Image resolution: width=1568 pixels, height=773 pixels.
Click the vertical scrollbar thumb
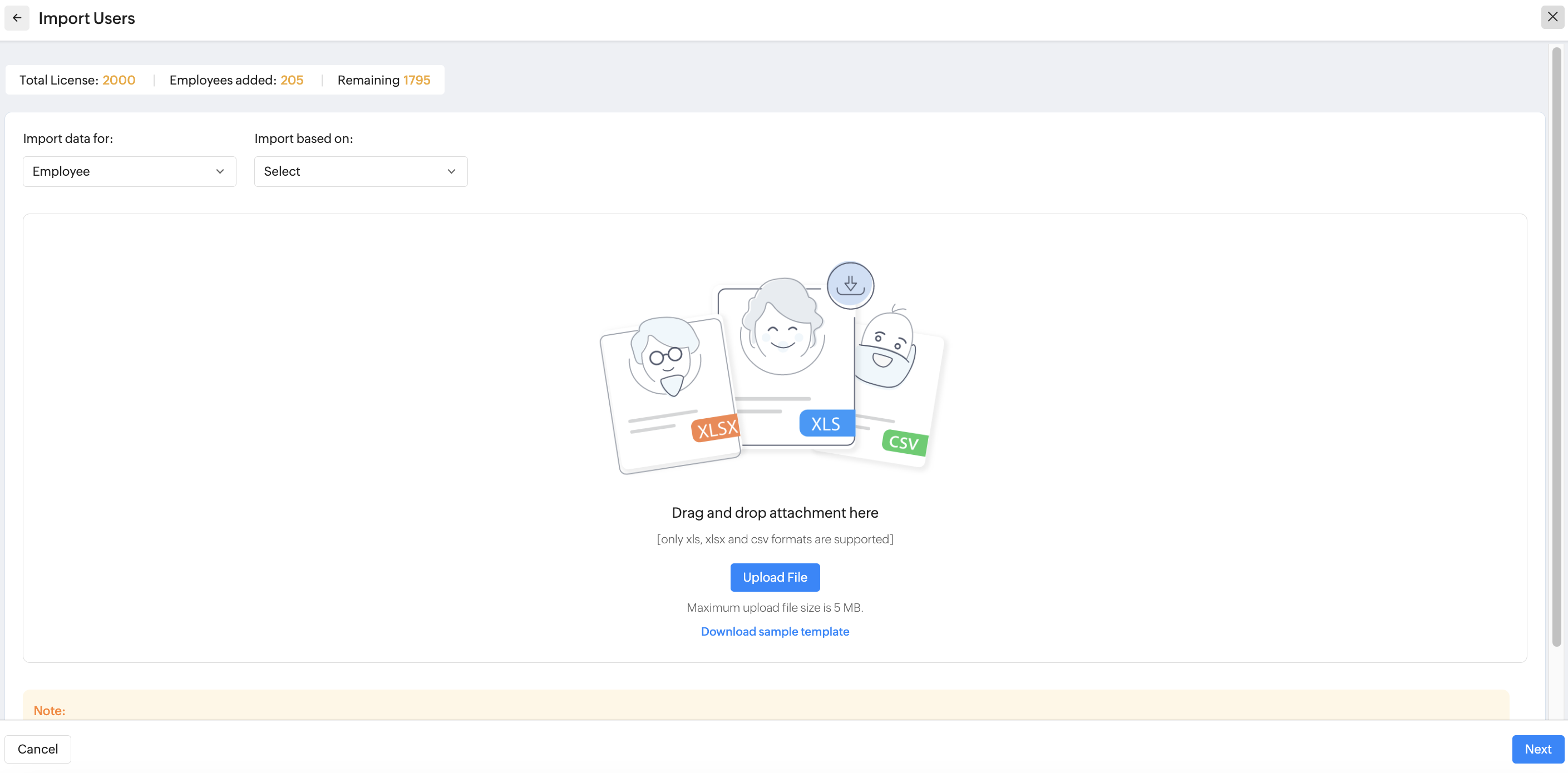click(x=1556, y=346)
